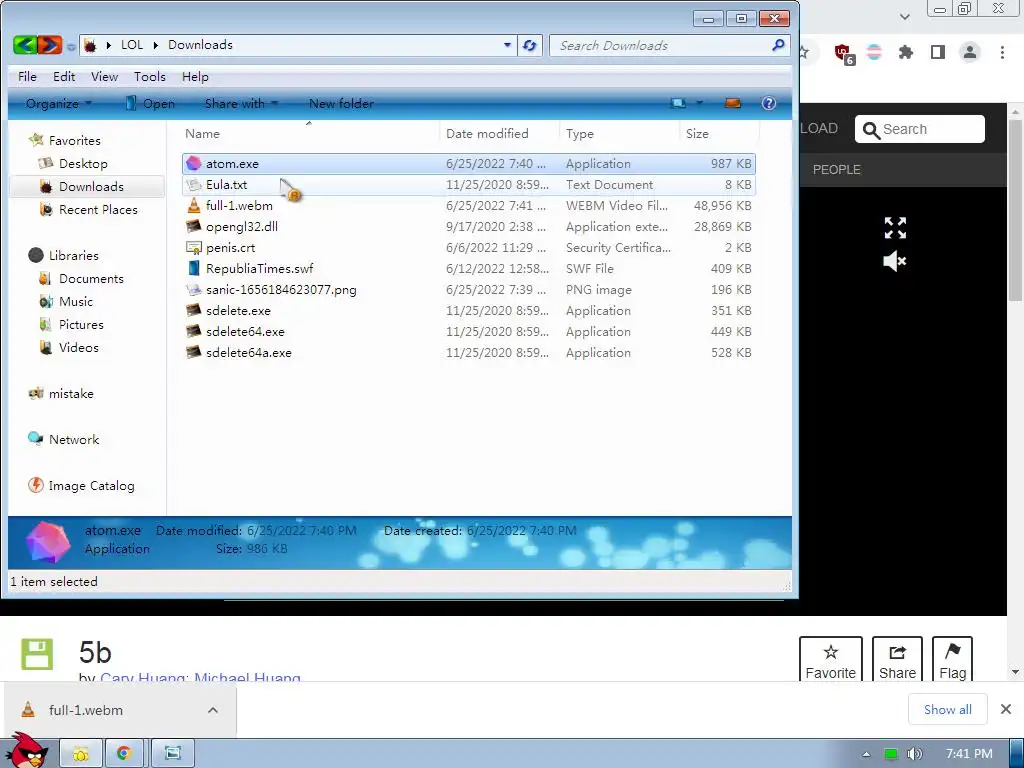Click the opengl32.dll file icon

[x=193, y=227]
